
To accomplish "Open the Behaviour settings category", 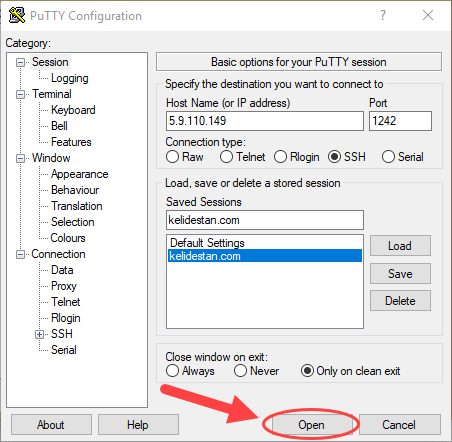I will (75, 190).
